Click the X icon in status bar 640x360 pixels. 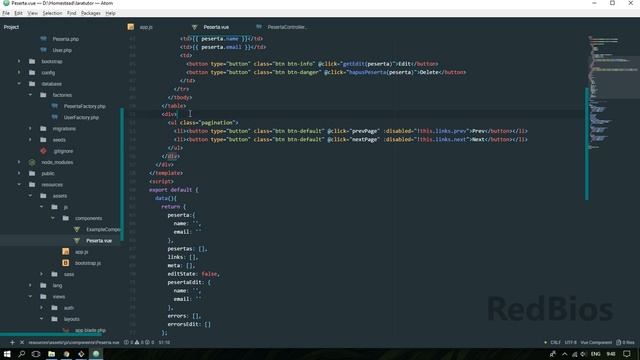[x=22, y=342]
